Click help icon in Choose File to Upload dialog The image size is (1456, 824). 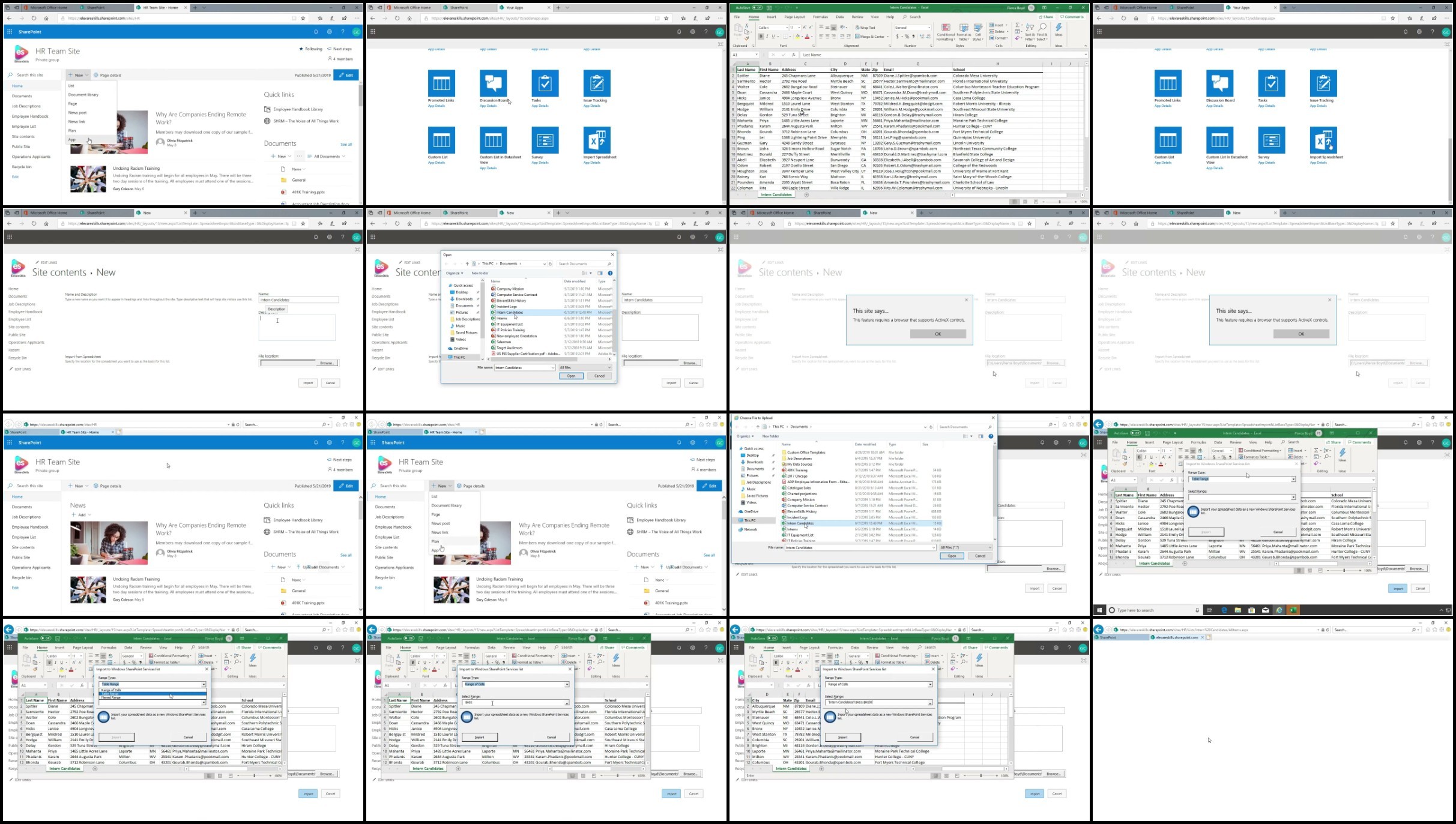point(991,436)
